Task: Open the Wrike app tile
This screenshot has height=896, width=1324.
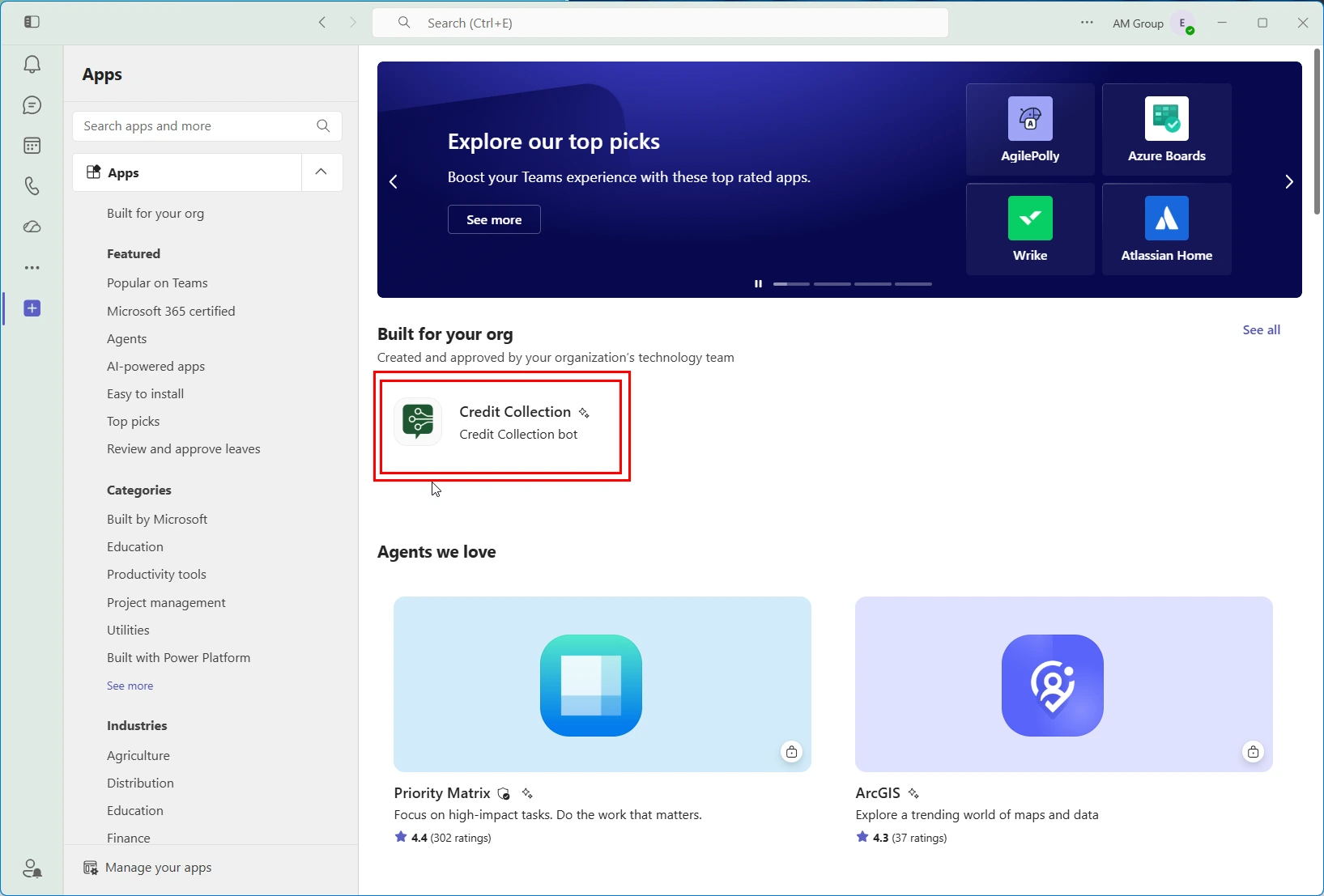Action: (1030, 229)
